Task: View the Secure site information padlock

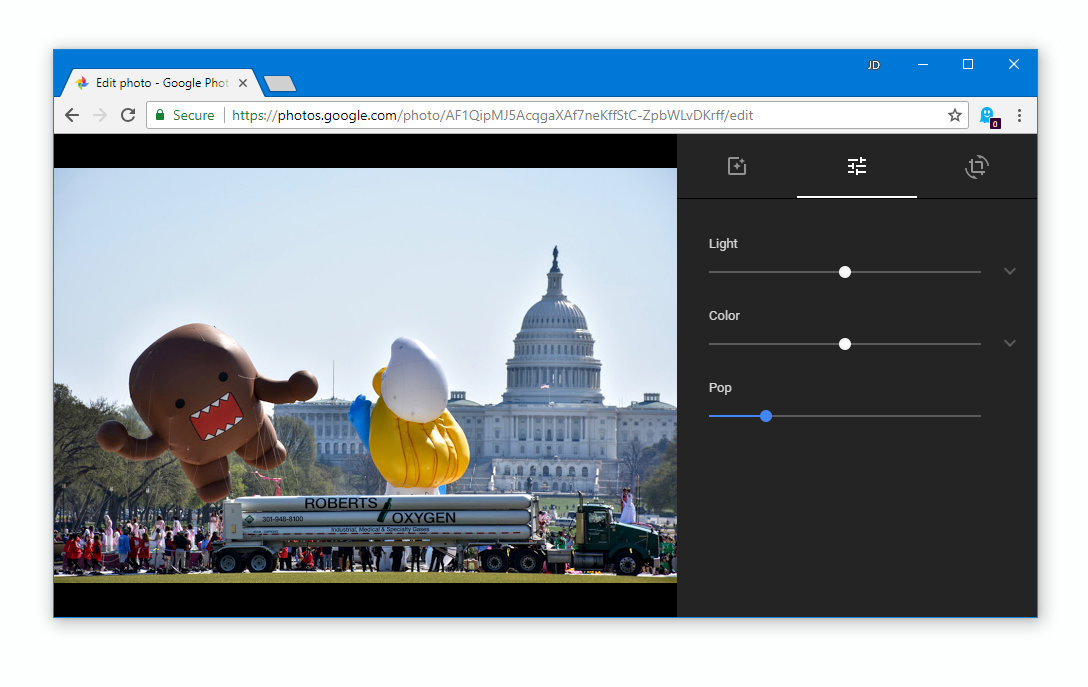Action: click(160, 115)
